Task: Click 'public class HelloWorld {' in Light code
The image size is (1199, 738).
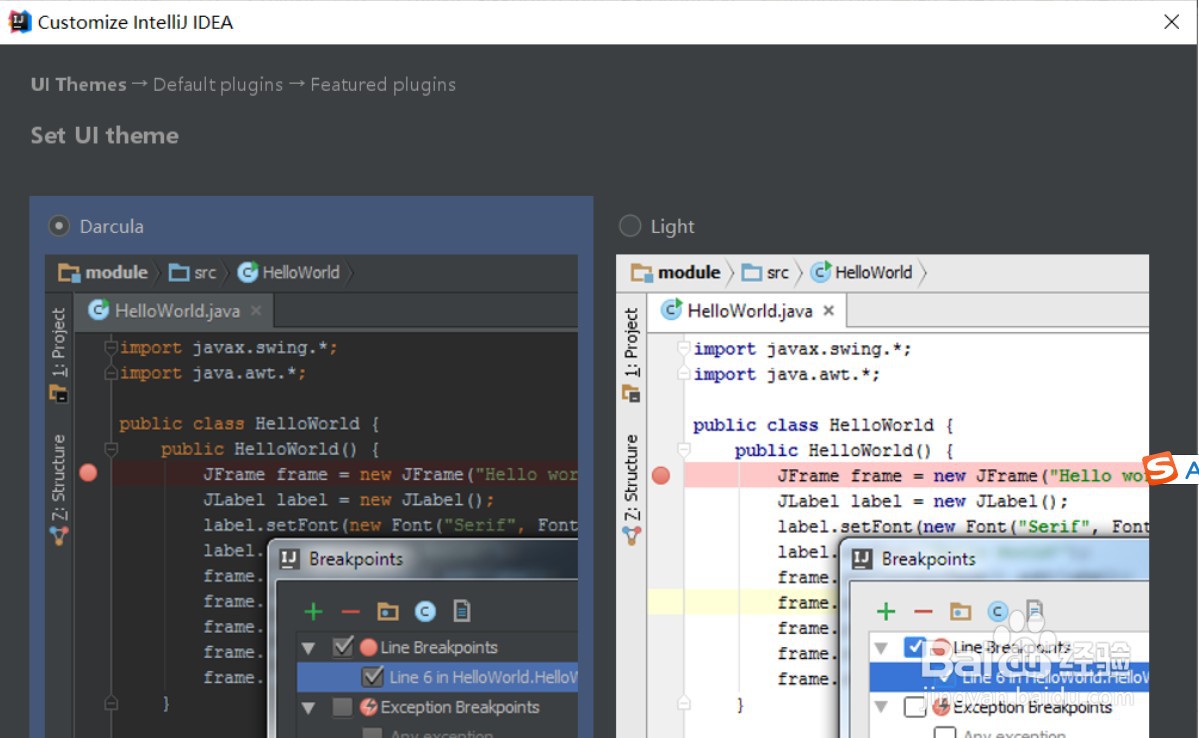Action: (x=823, y=424)
